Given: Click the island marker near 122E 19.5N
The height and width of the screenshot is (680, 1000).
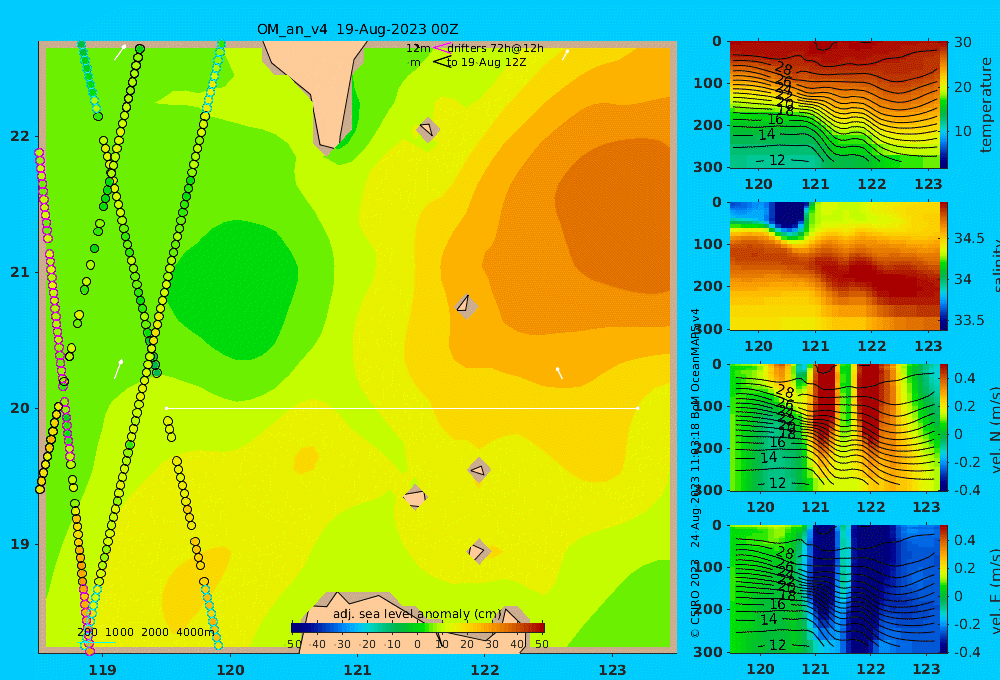Looking at the screenshot, I should (x=479, y=471).
